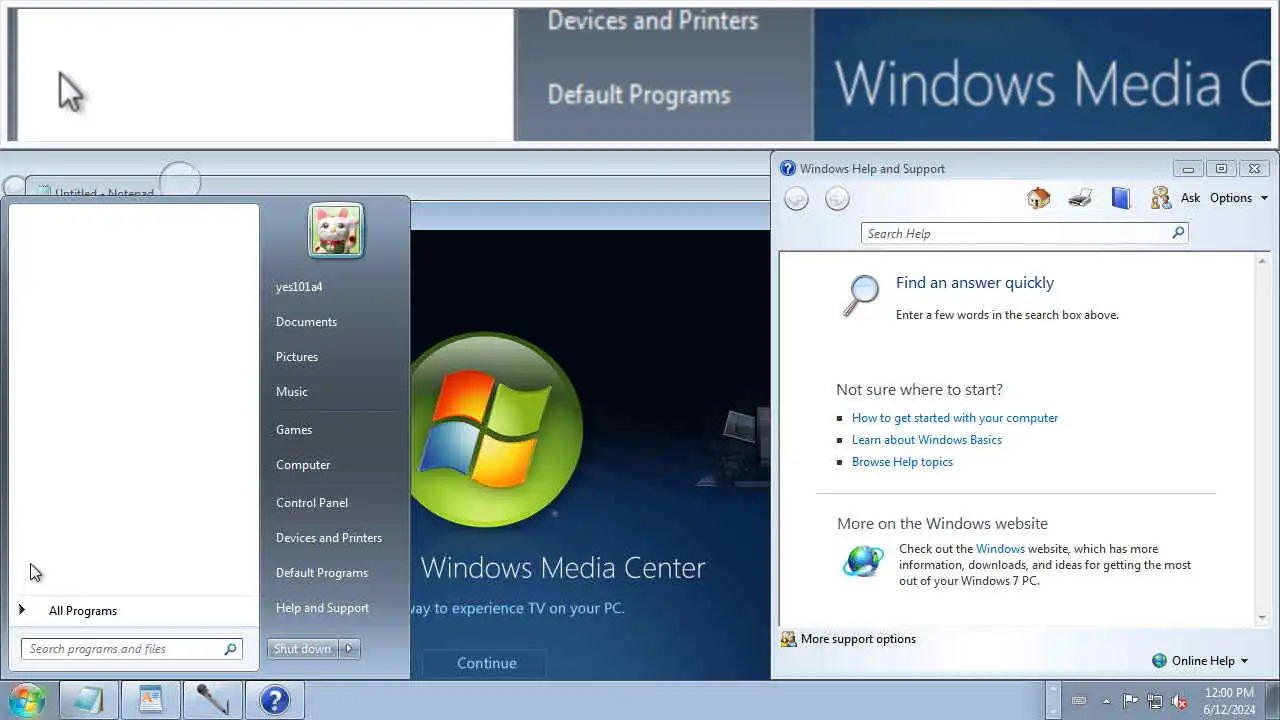
Task: Click More support options link text
Action: tap(858, 639)
